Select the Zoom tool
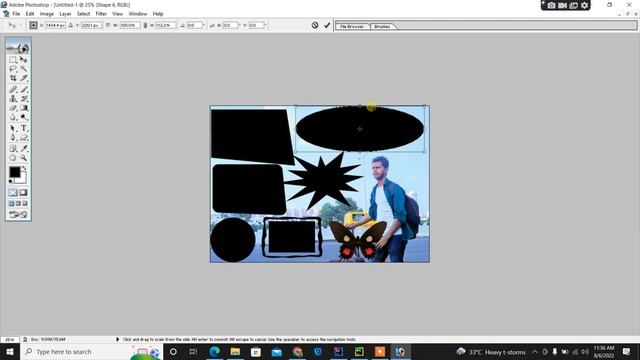This screenshot has height=360, width=640. (x=24, y=158)
